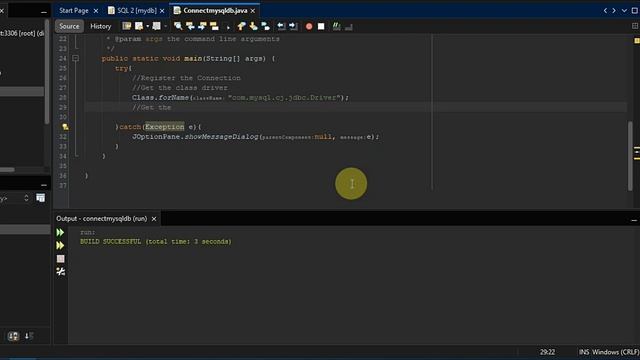640x360 pixels.
Task: Click Re-run with different parameters icon
Action: pos(60,246)
